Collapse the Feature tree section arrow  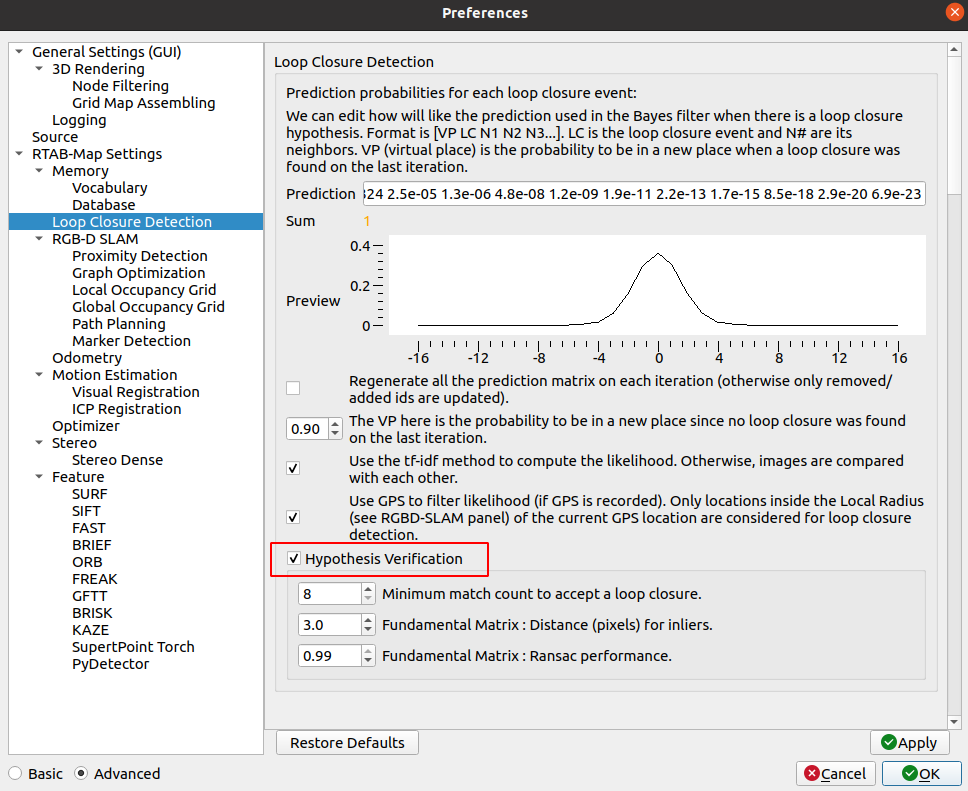[39, 477]
